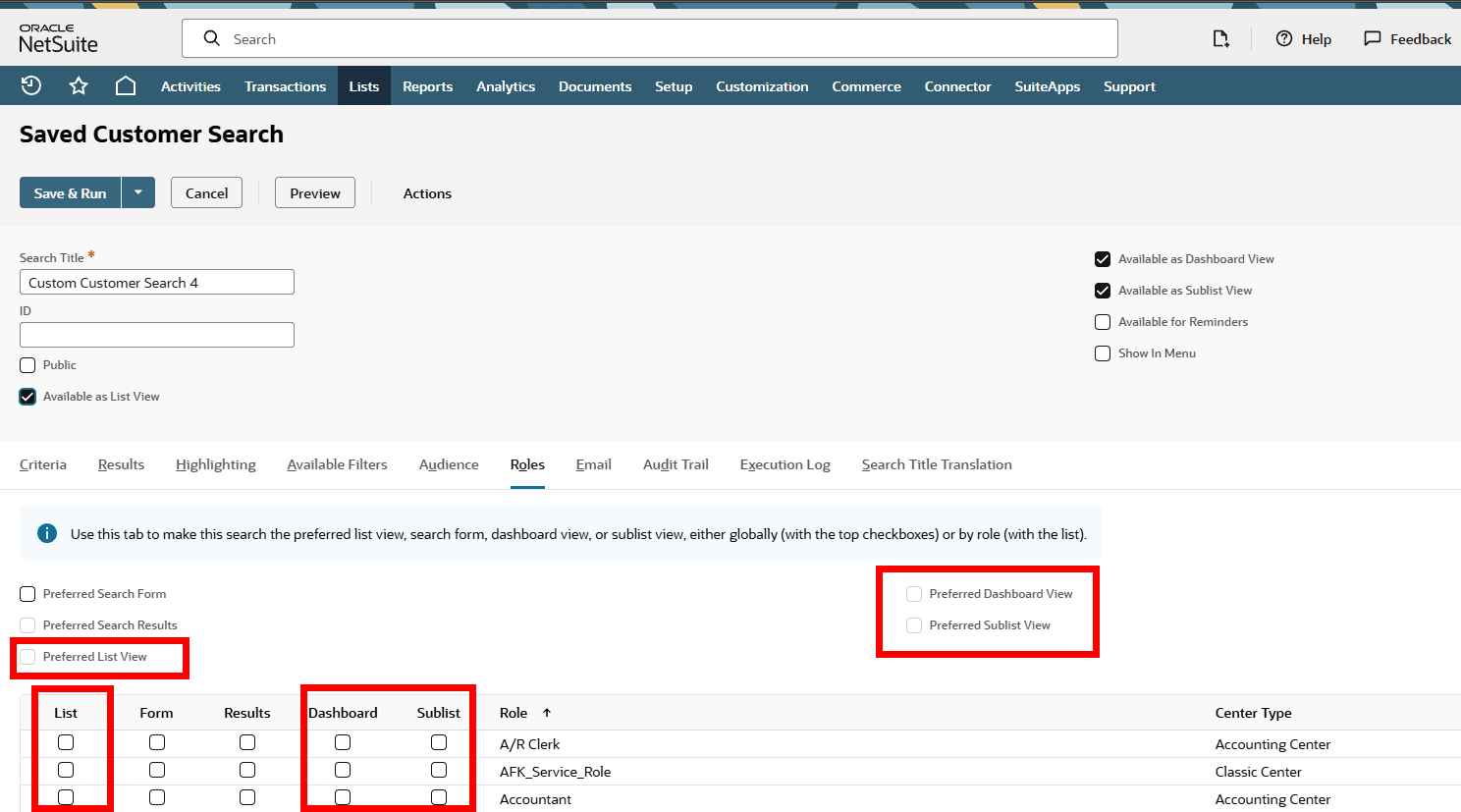1461x812 pixels.
Task: Check Available for Reminders
Action: pyautogui.click(x=1102, y=321)
